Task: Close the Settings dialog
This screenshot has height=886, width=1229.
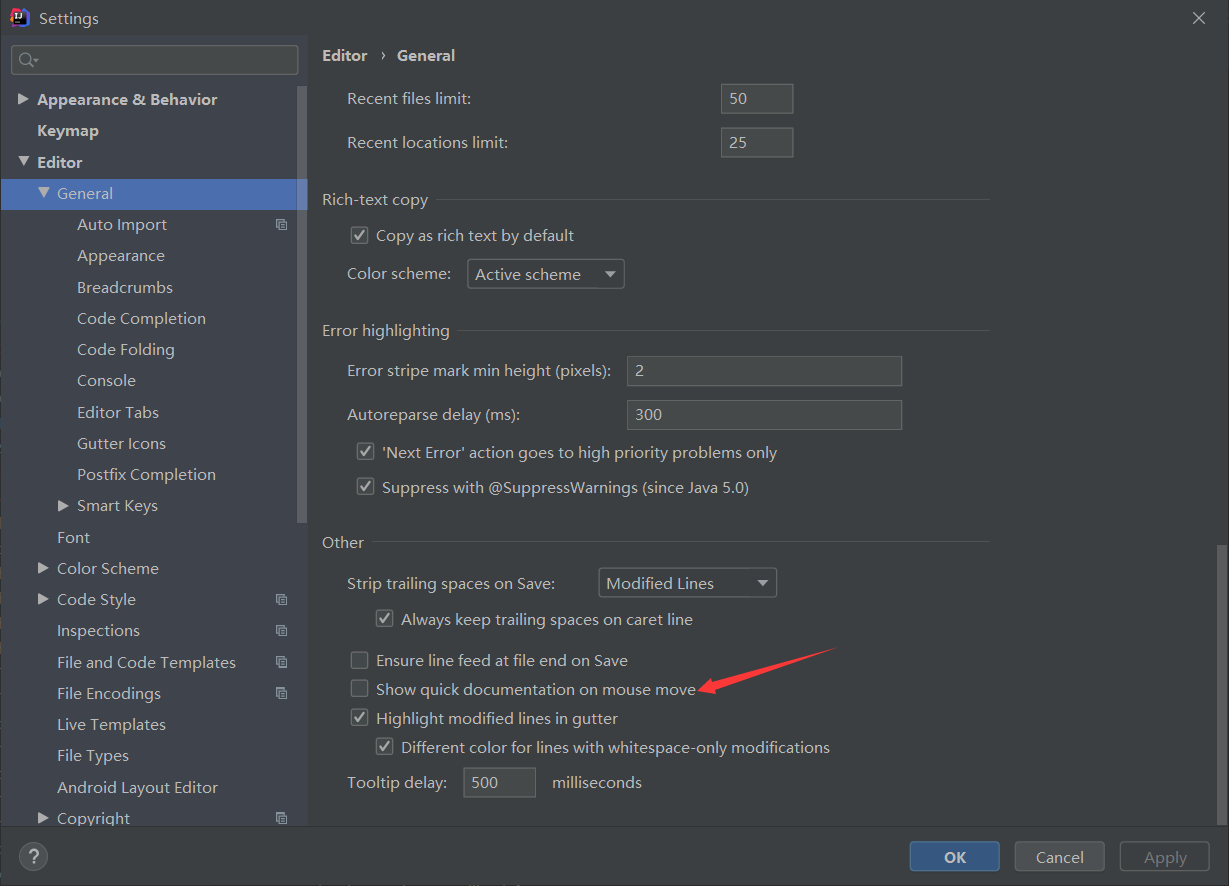Action: coord(1199,18)
